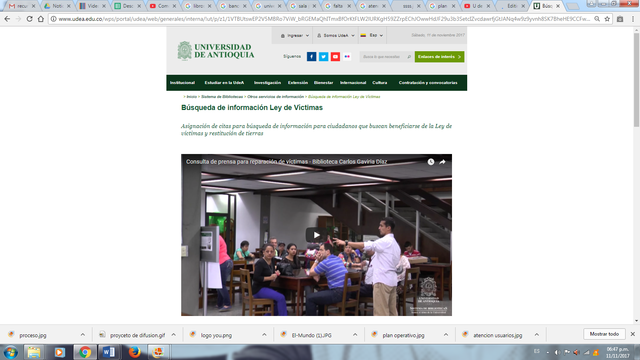Screen dimensions: 640x360
Task: Open File Explorer from the taskbar
Action: (34, 352)
